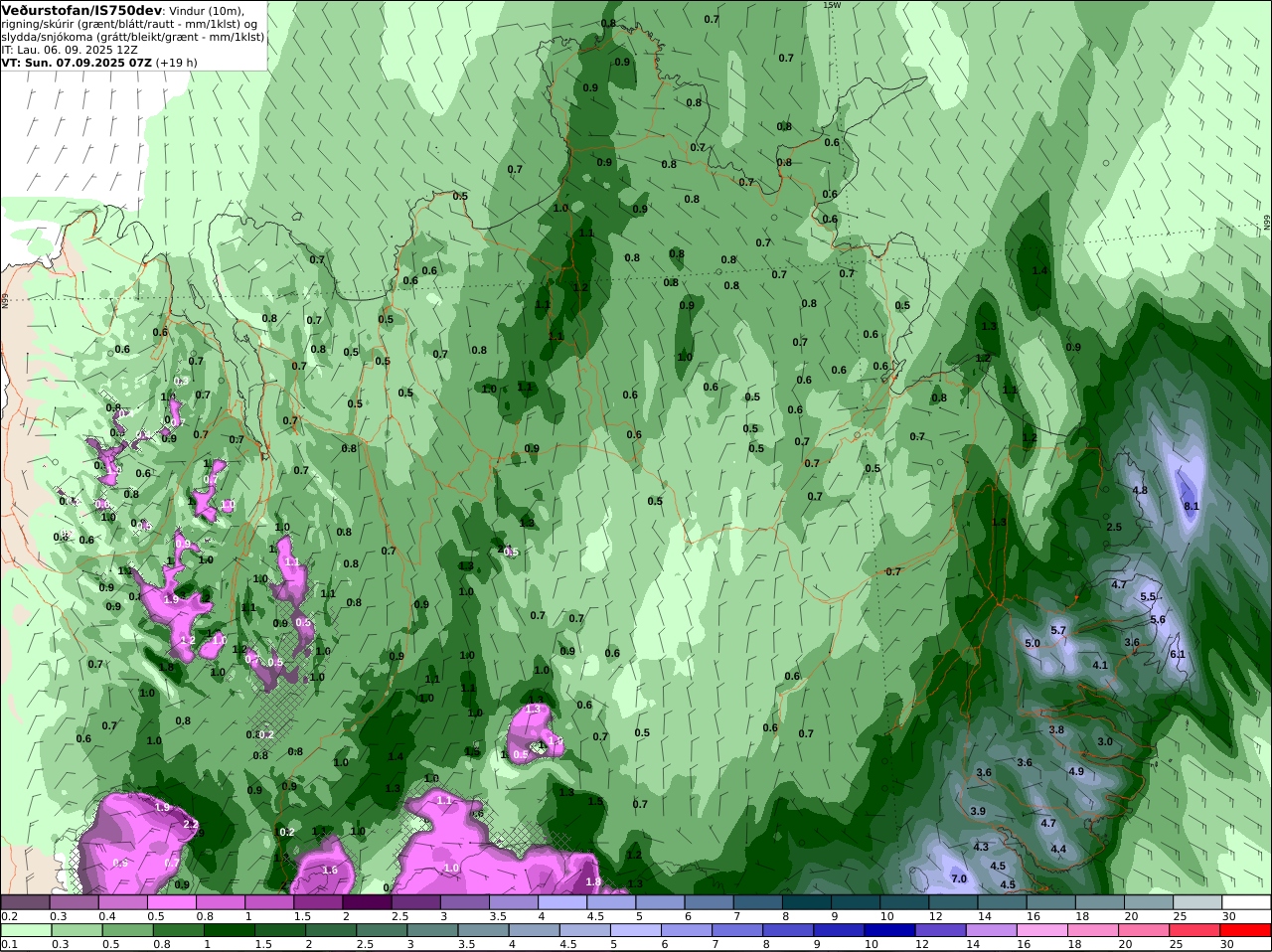Click top legend swatch between 0.5 and 0.8
Screen dimensions: 1272x952
172,901
